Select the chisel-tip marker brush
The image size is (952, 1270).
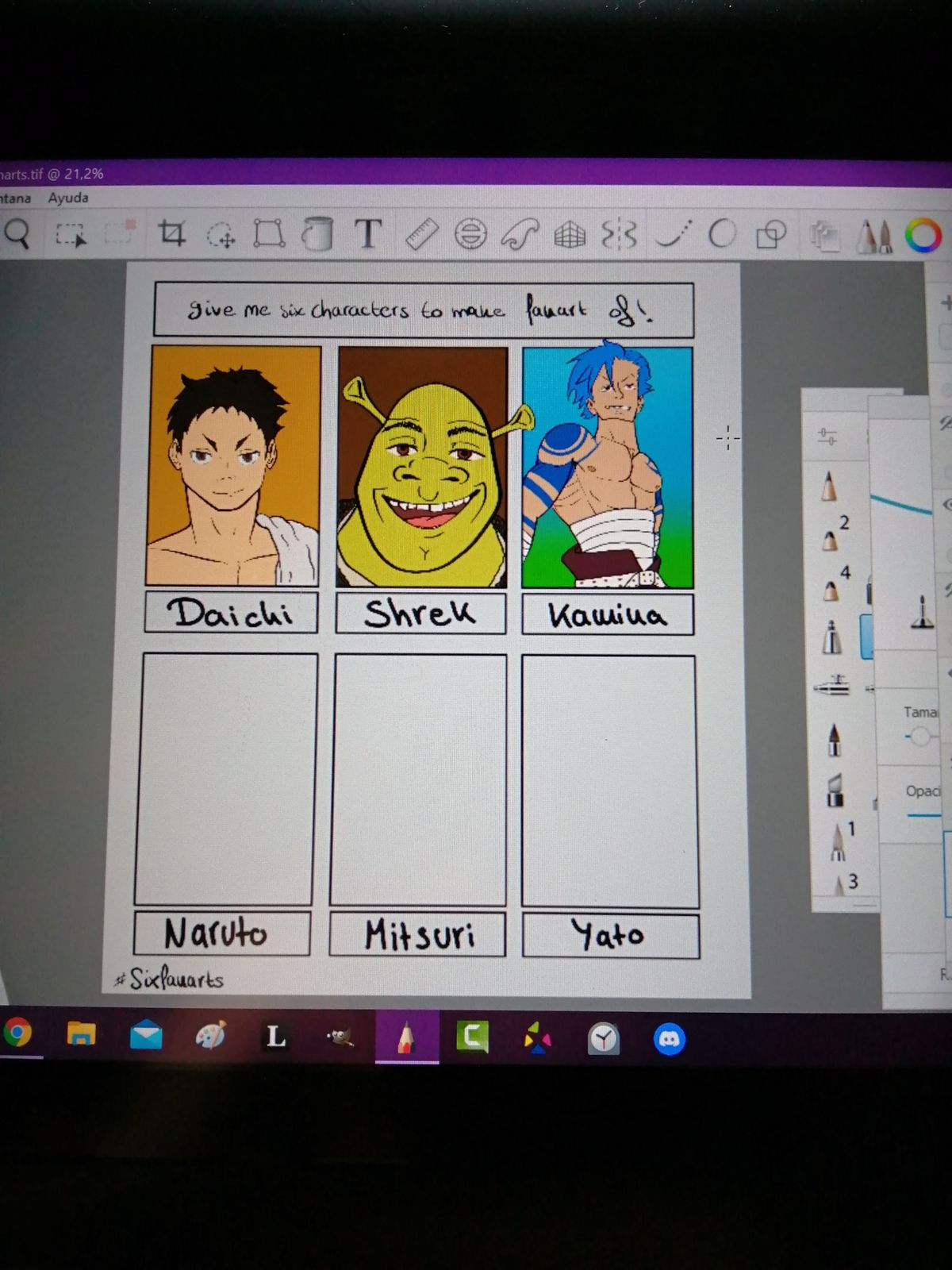(x=835, y=791)
